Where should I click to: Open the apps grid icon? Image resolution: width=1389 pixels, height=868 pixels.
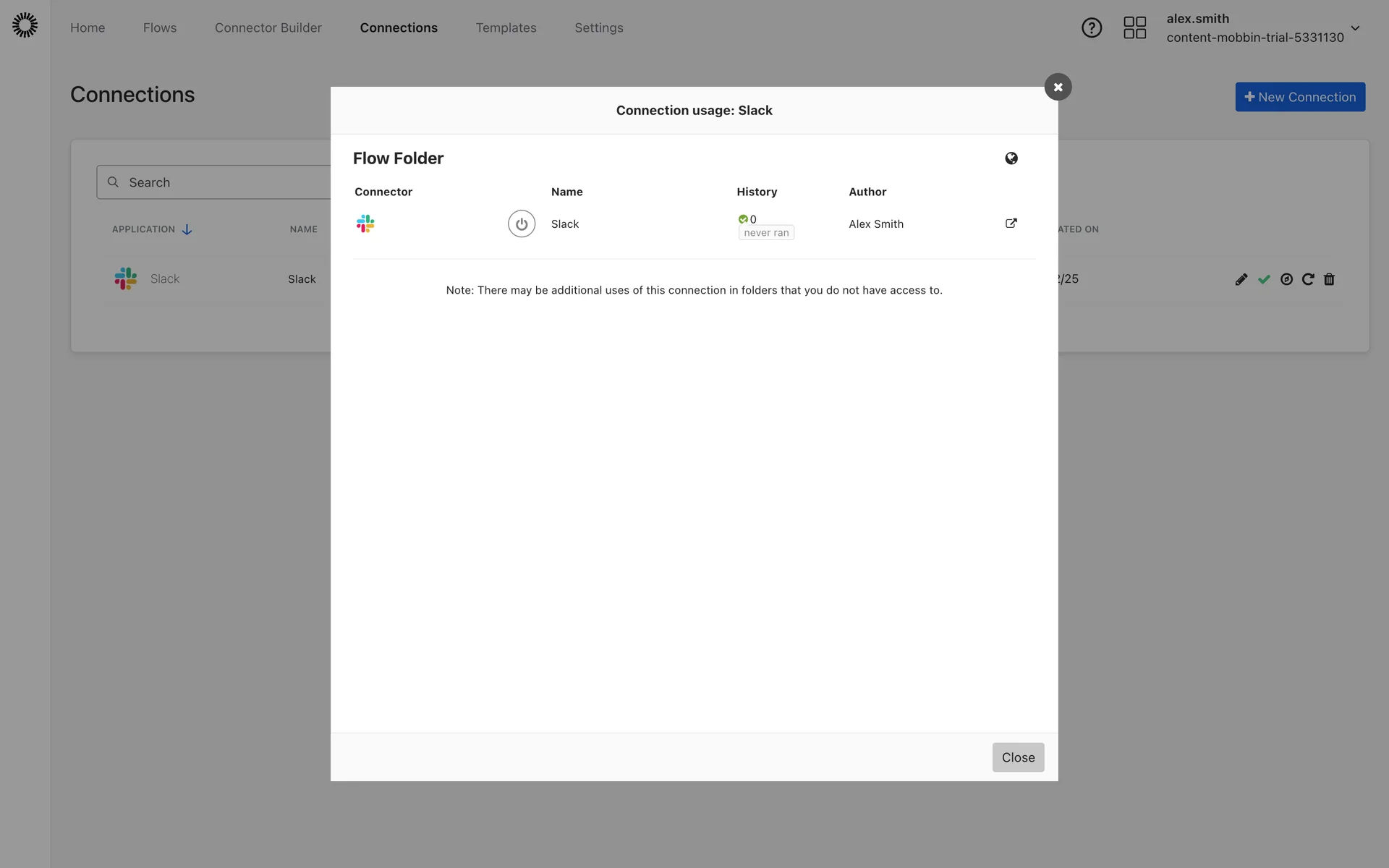pos(1134,28)
